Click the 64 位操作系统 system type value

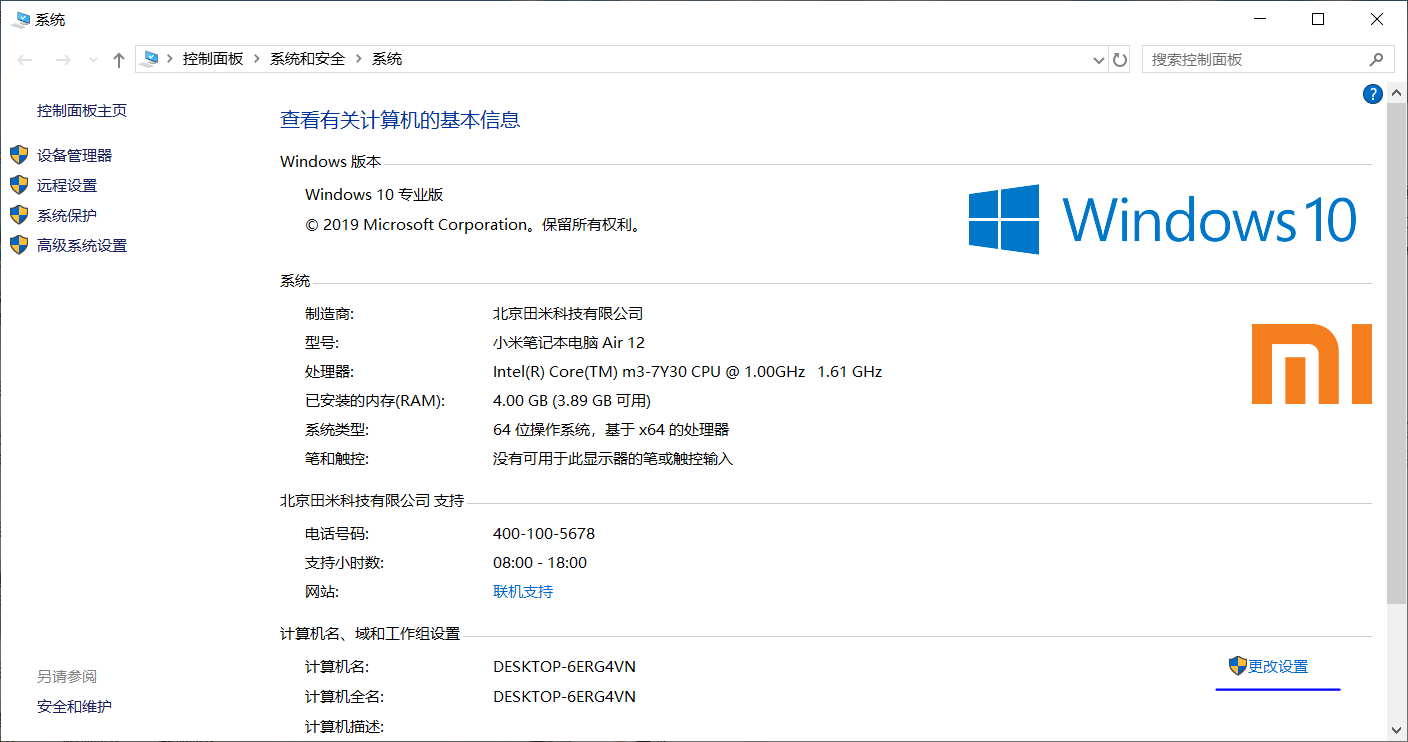coord(611,430)
